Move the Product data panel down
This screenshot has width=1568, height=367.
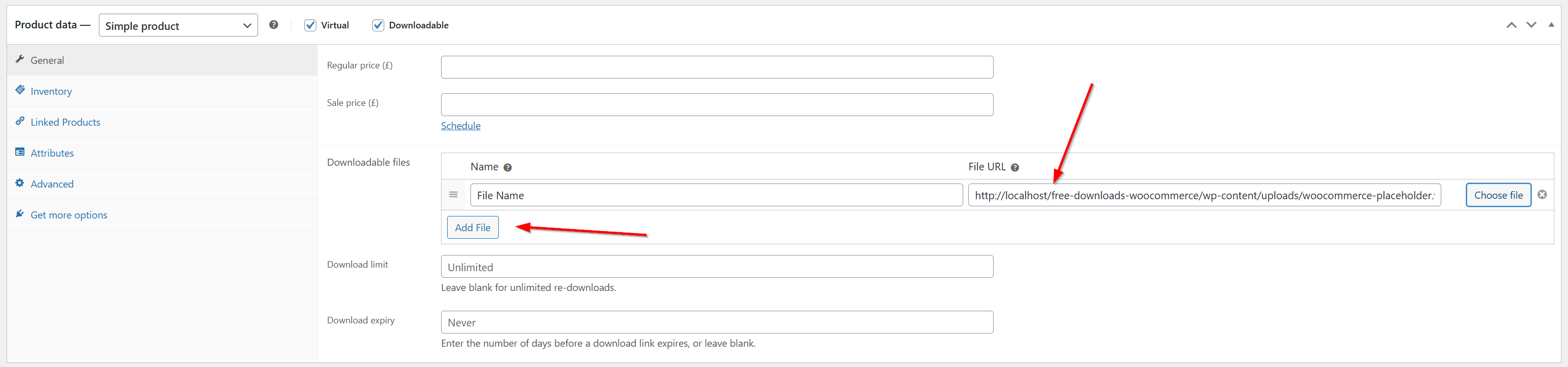pos(1531,25)
